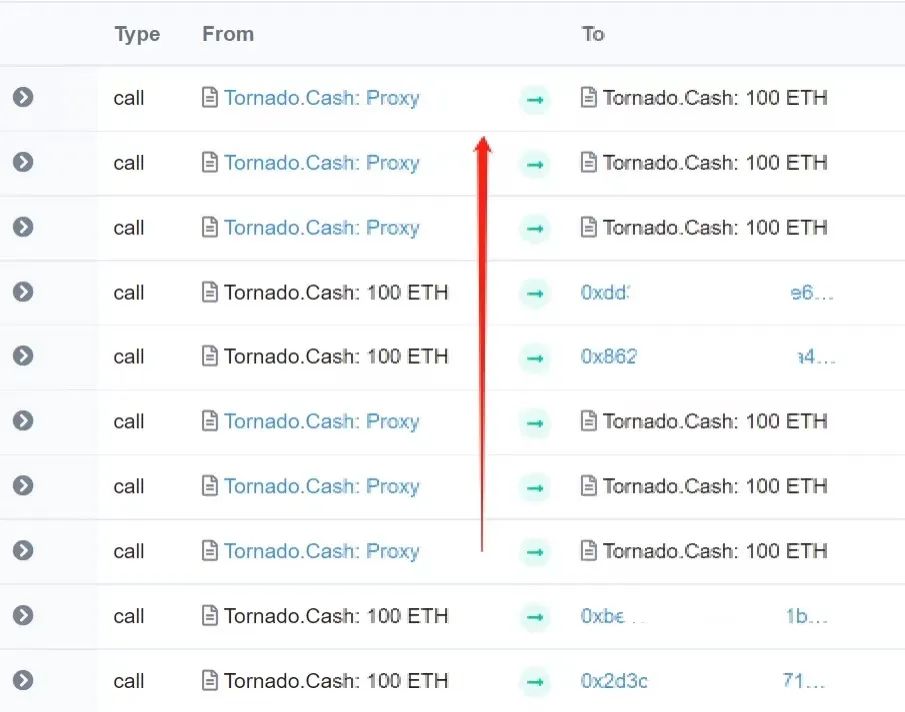Click the contract icon in eighth row To column
Viewport: 905px width, 712px height.
point(590,551)
